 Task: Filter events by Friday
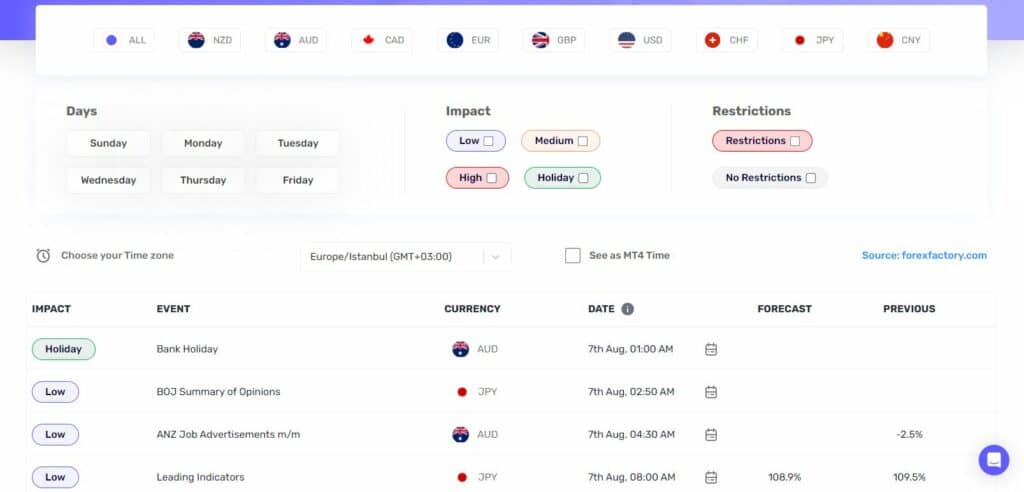pos(298,180)
